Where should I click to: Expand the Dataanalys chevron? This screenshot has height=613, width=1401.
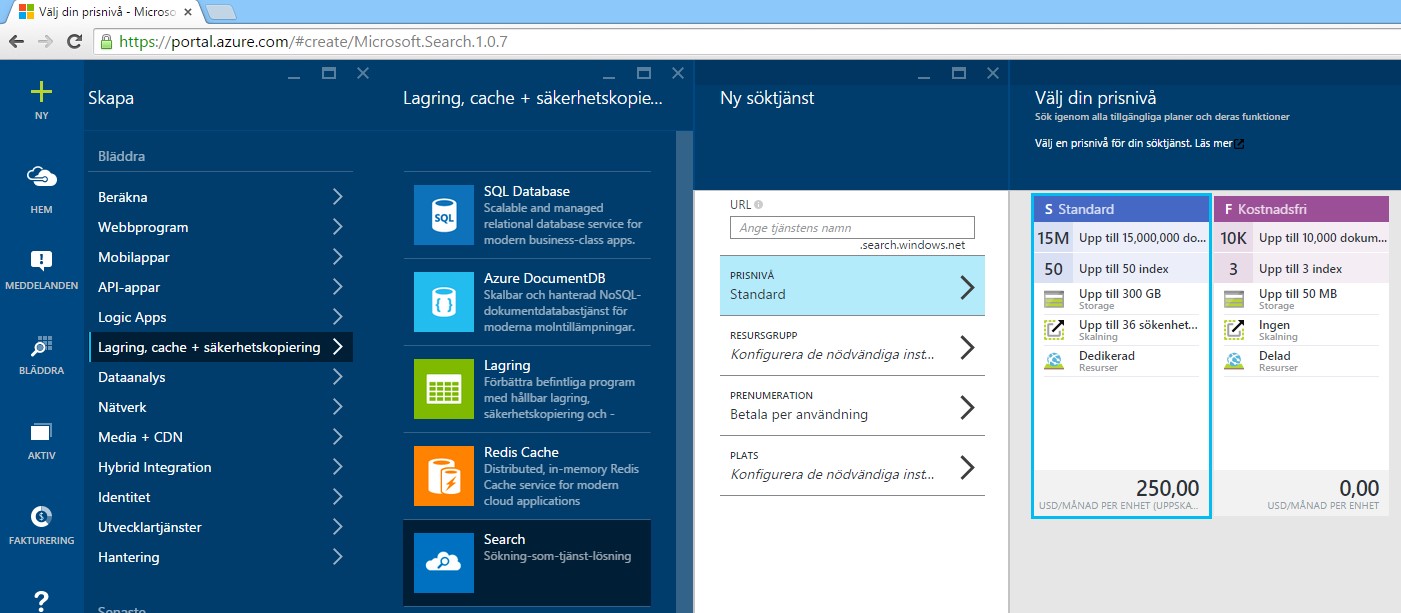click(x=338, y=377)
